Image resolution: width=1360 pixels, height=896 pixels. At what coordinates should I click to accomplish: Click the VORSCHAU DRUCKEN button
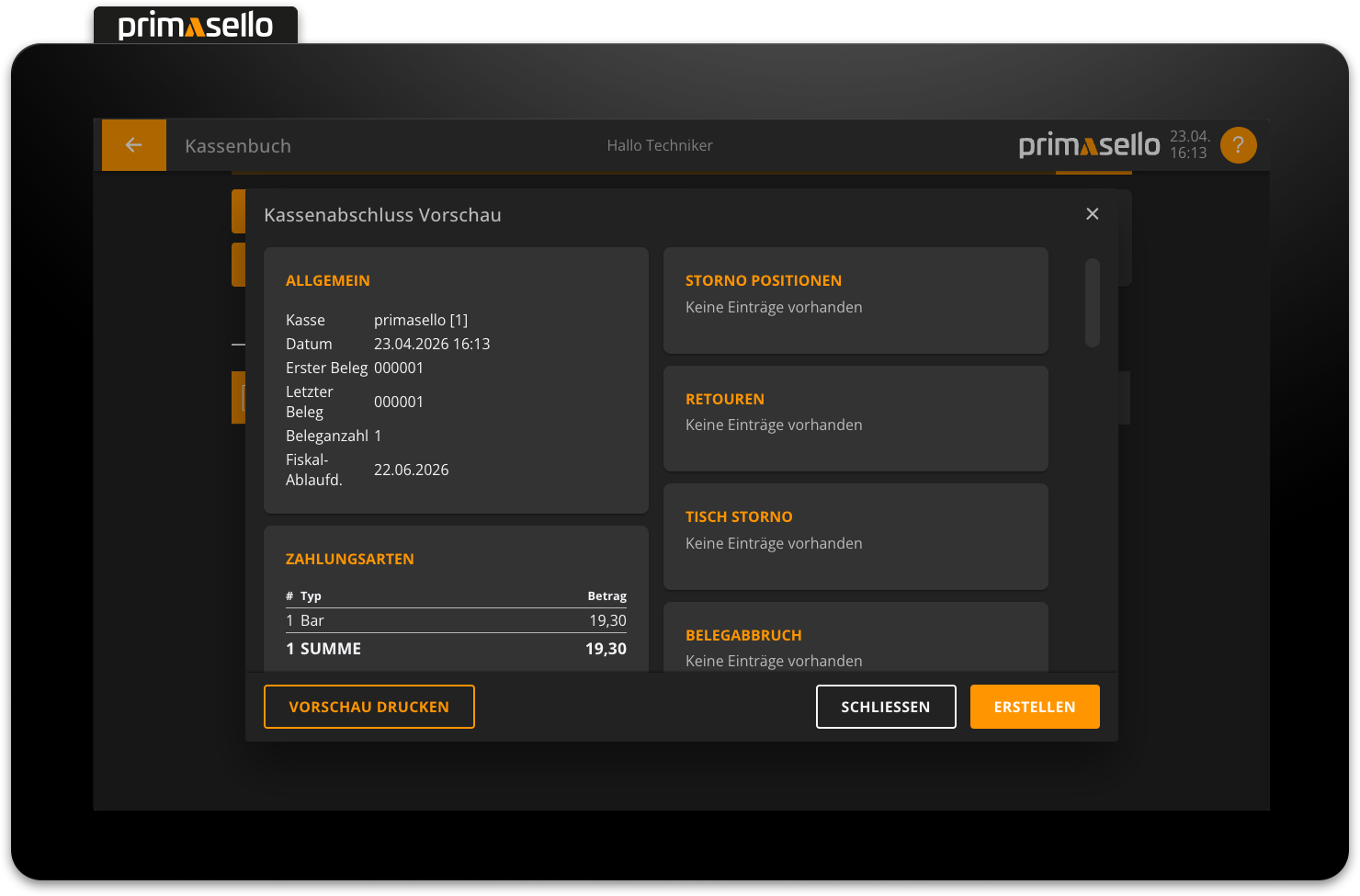pos(369,707)
